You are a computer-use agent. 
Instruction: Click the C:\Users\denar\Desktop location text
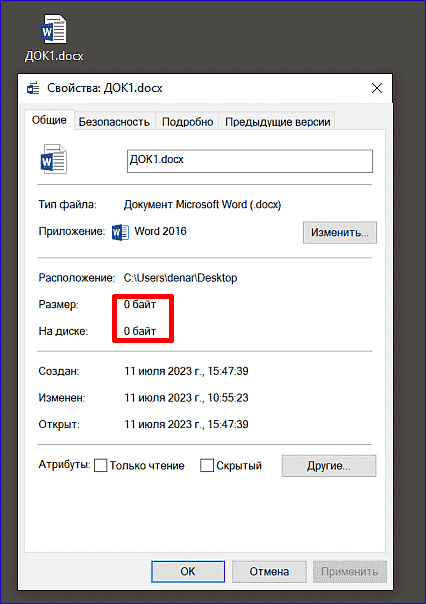[180, 278]
